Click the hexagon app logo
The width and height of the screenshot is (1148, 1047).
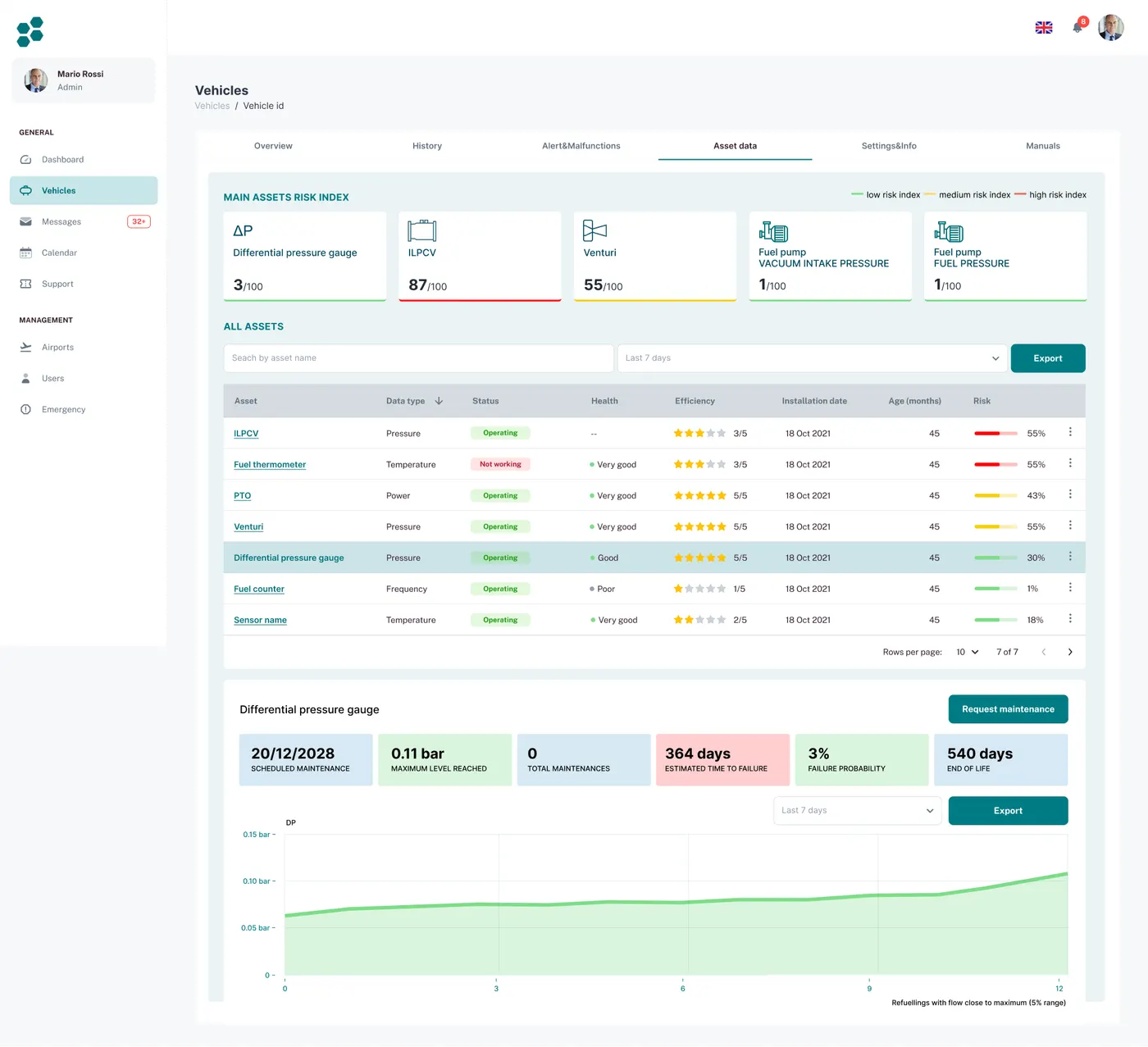30,31
